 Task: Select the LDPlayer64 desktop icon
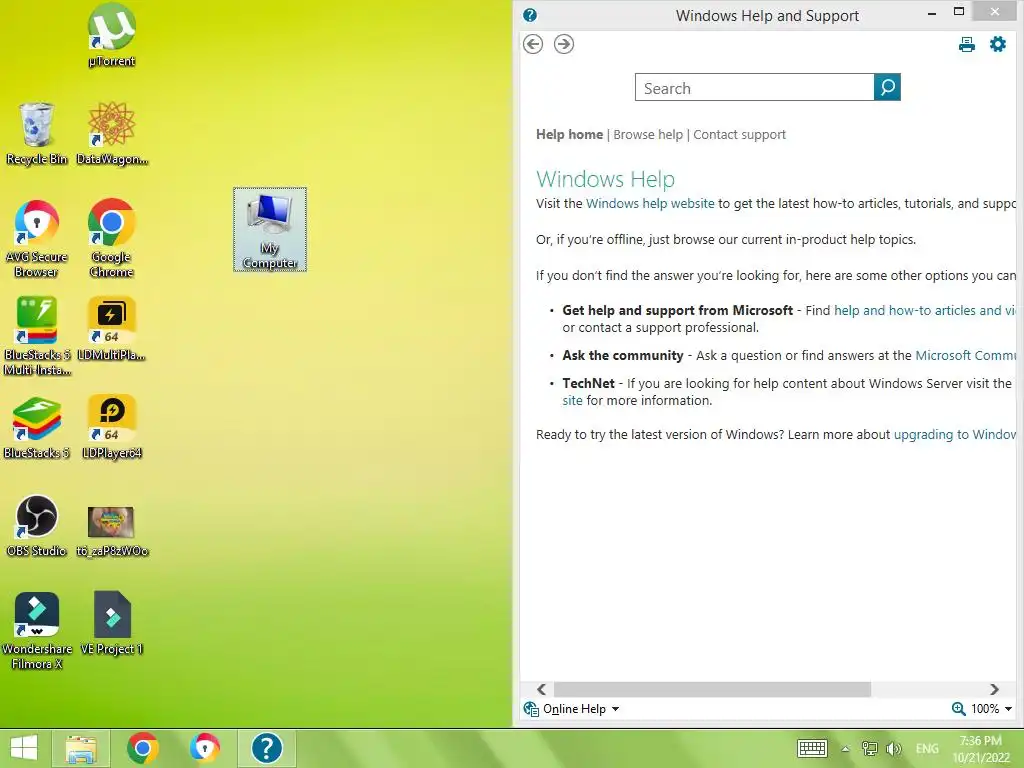[112, 427]
